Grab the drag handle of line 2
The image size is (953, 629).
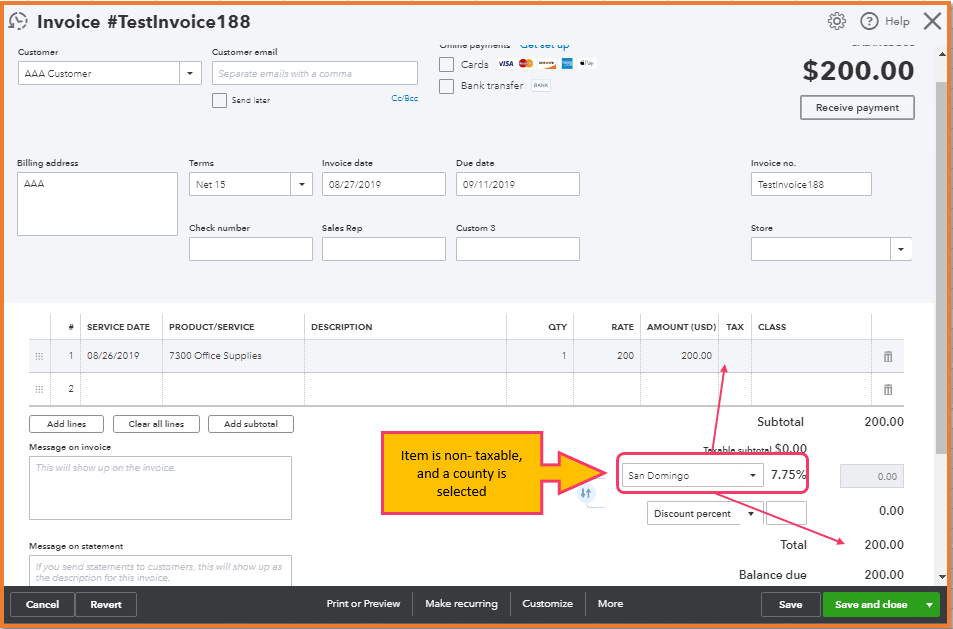[40, 390]
